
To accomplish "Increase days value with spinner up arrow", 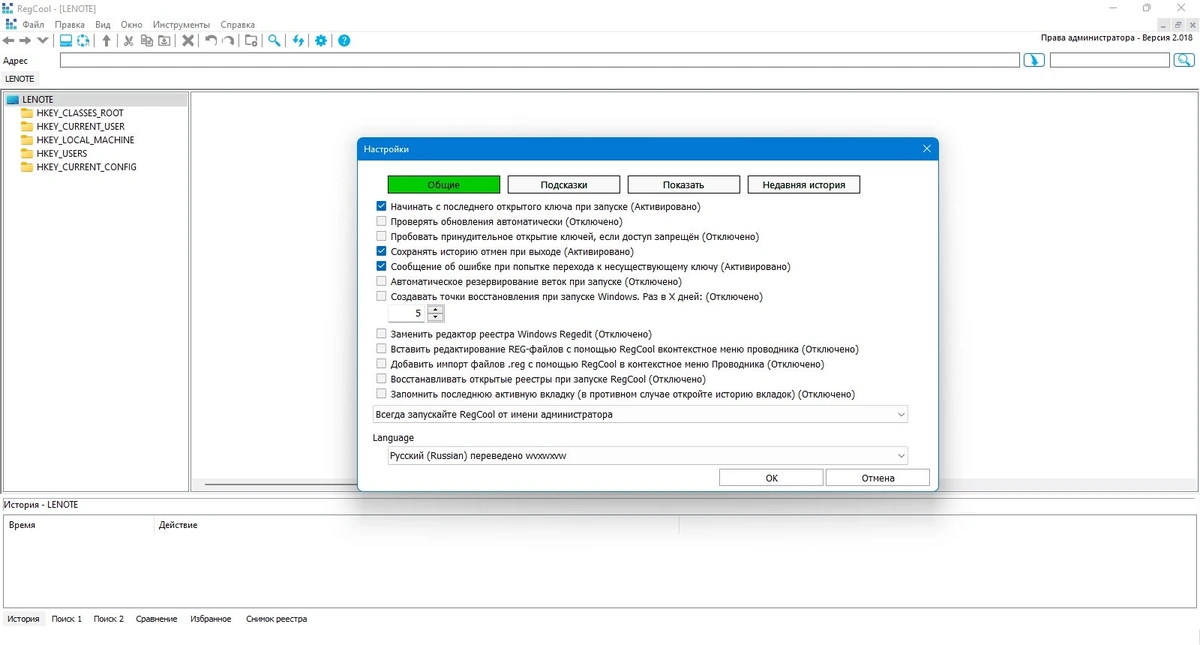I will pos(435,310).
